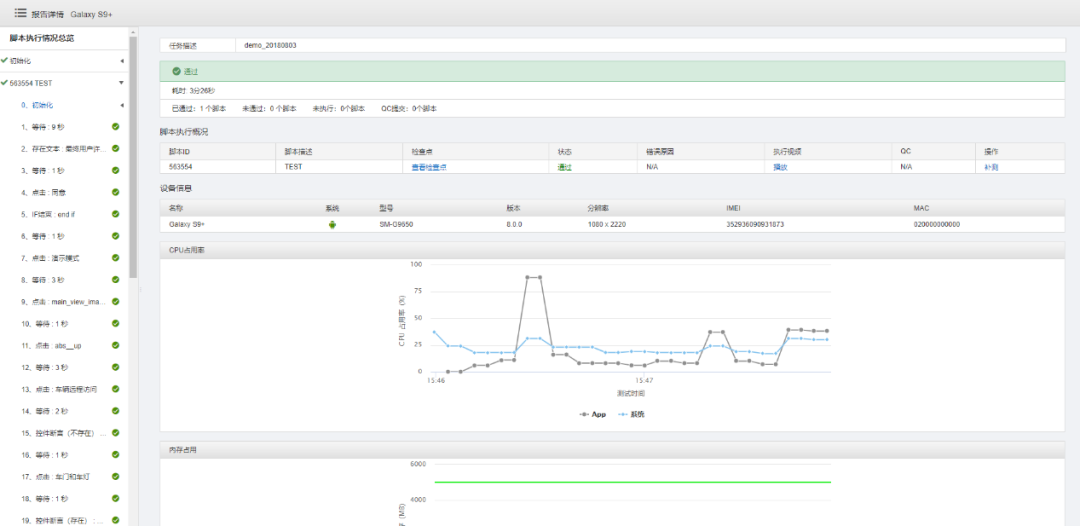
Task: Expand the top 初始化 section arrow
Action: coord(122,61)
